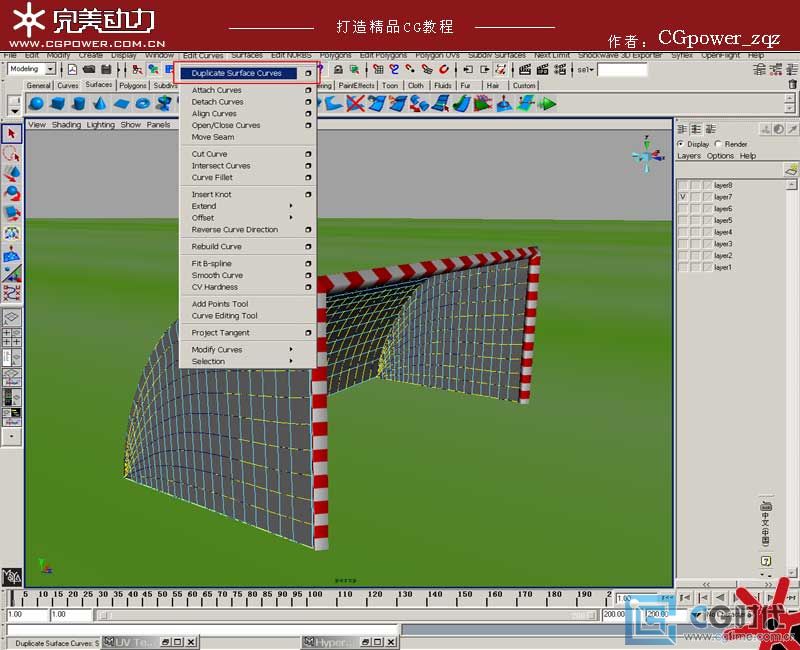The height and width of the screenshot is (650, 800).
Task: Click the red magnet snap icon
Action: click(x=444, y=69)
